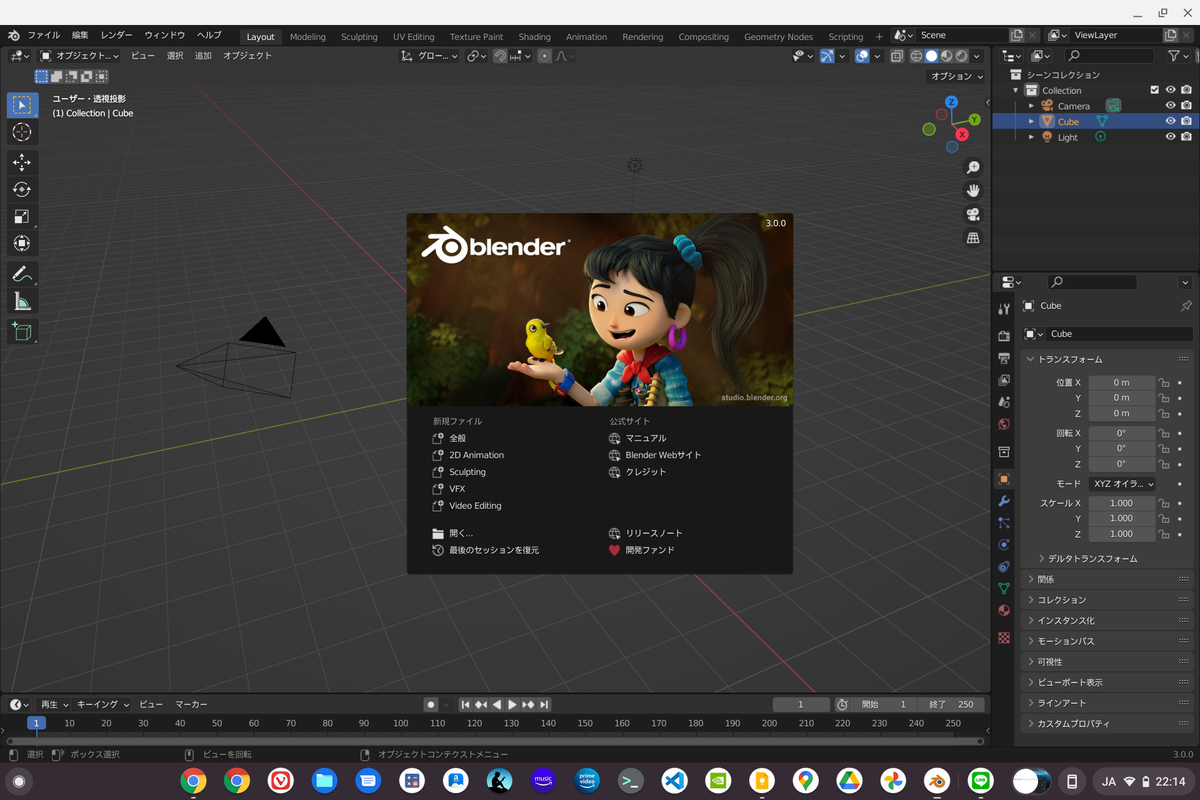
Task: Open オプション dropdown in viewport
Action: pyautogui.click(x=957, y=76)
